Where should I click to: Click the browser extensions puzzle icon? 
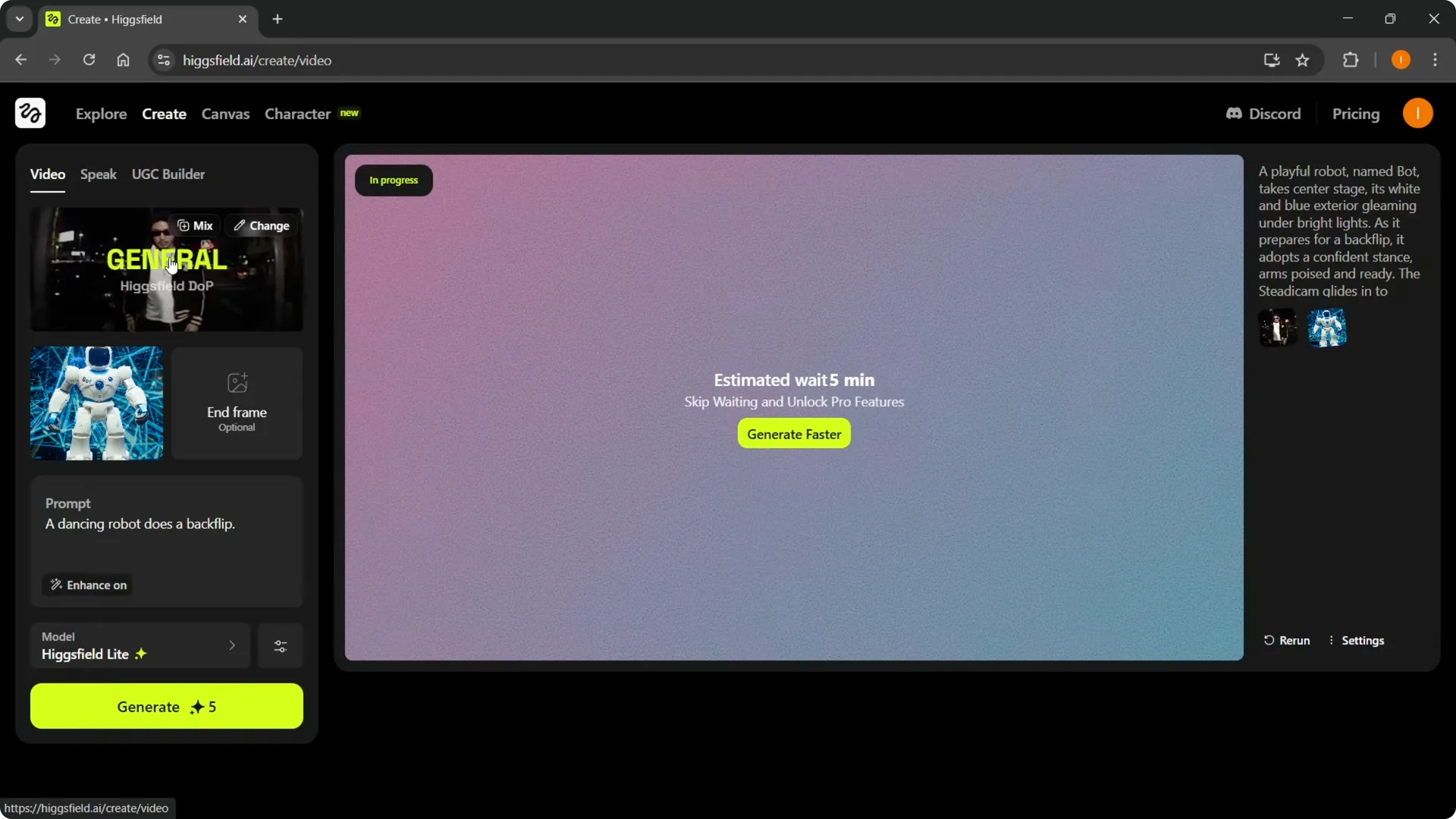1352,60
